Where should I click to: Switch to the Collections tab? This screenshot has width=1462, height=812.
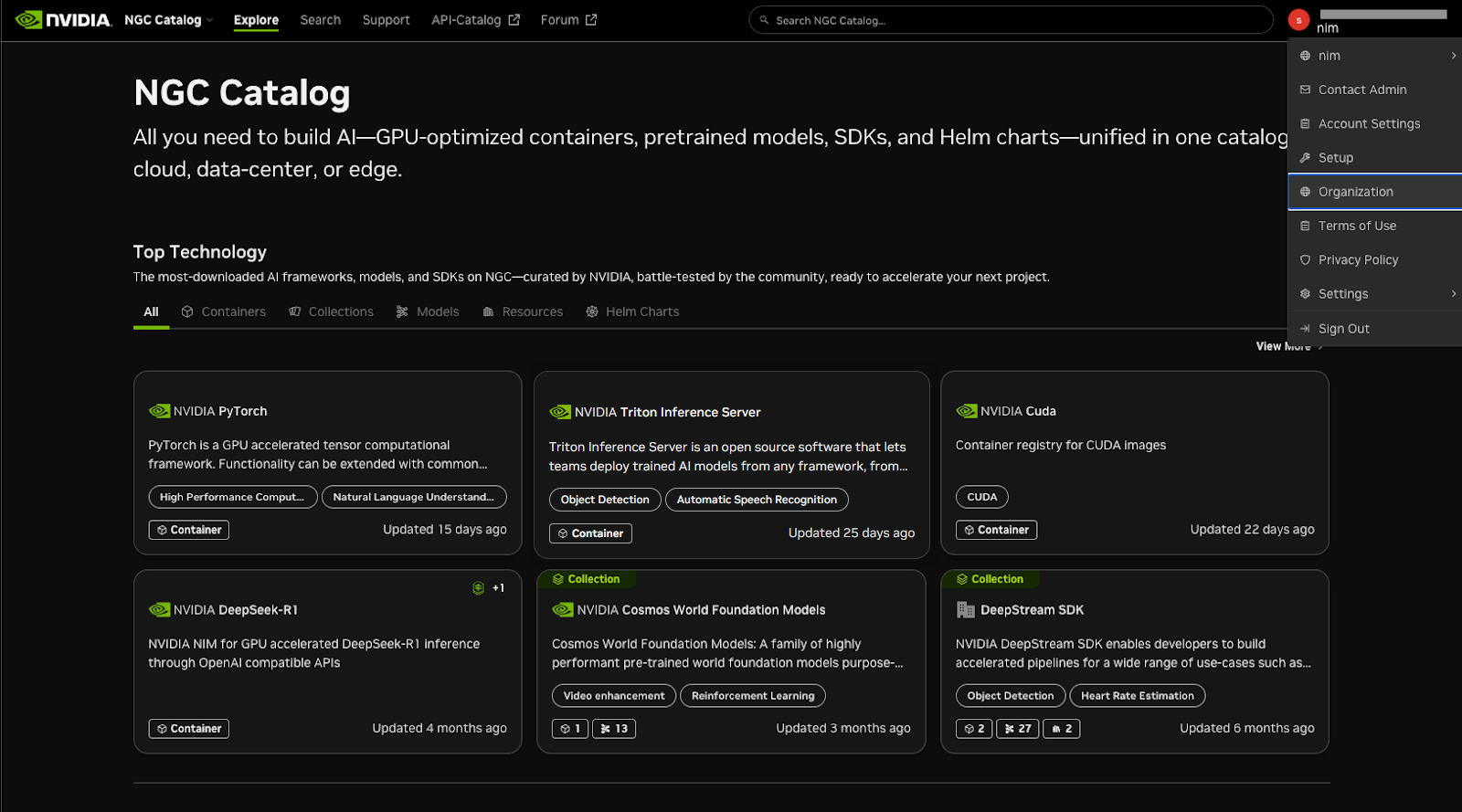[331, 312]
